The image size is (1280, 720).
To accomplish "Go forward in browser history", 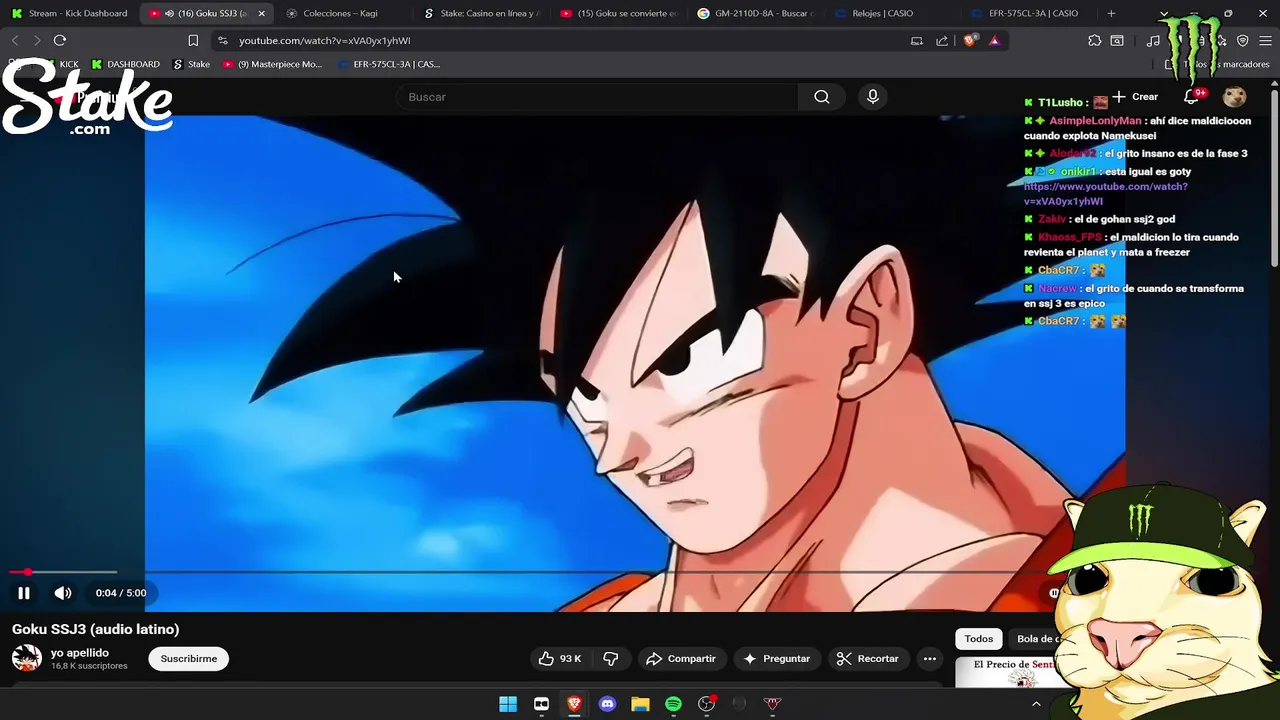I will pos(37,40).
